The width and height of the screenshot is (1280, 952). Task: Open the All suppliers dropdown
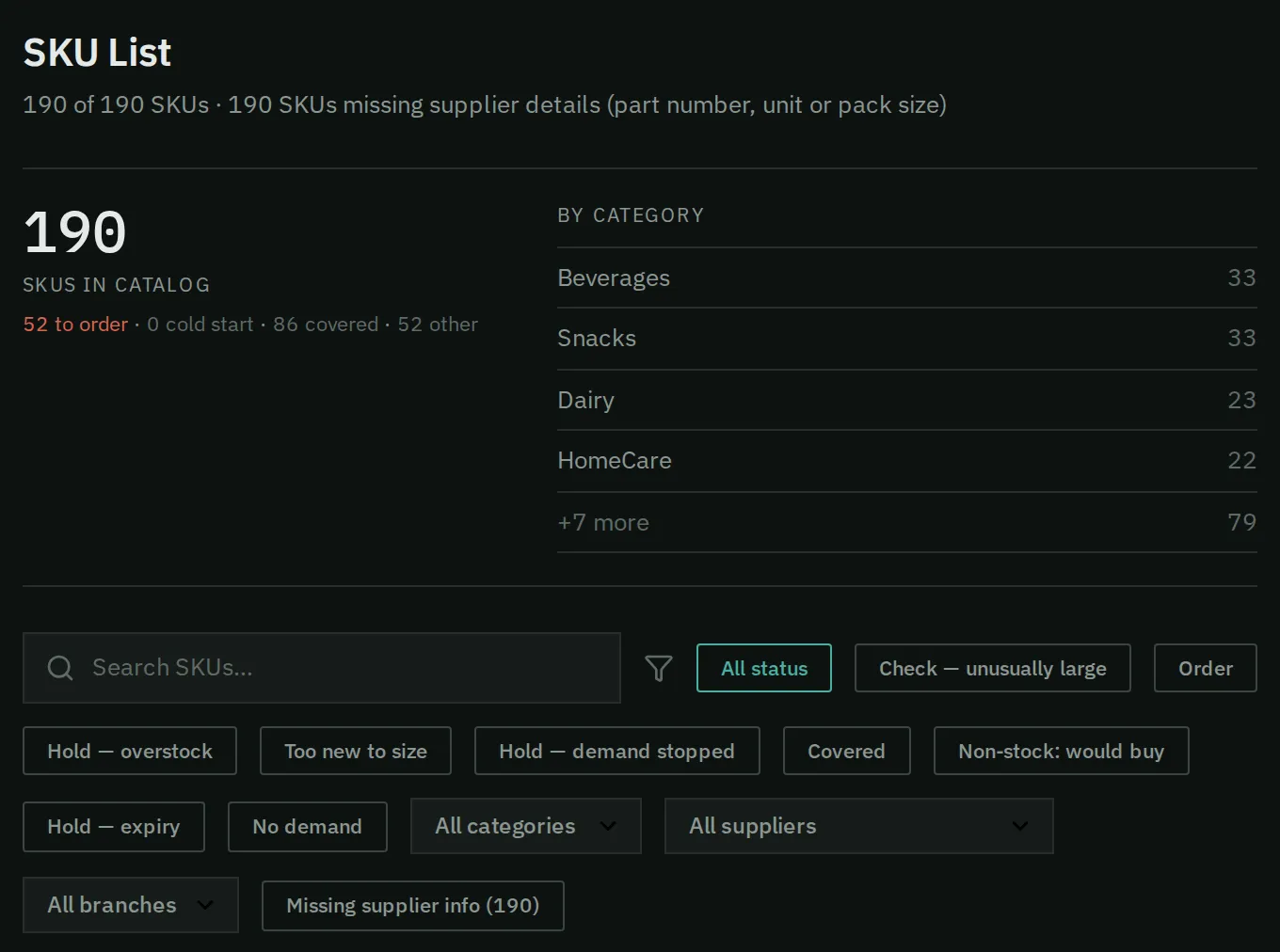[859, 826]
